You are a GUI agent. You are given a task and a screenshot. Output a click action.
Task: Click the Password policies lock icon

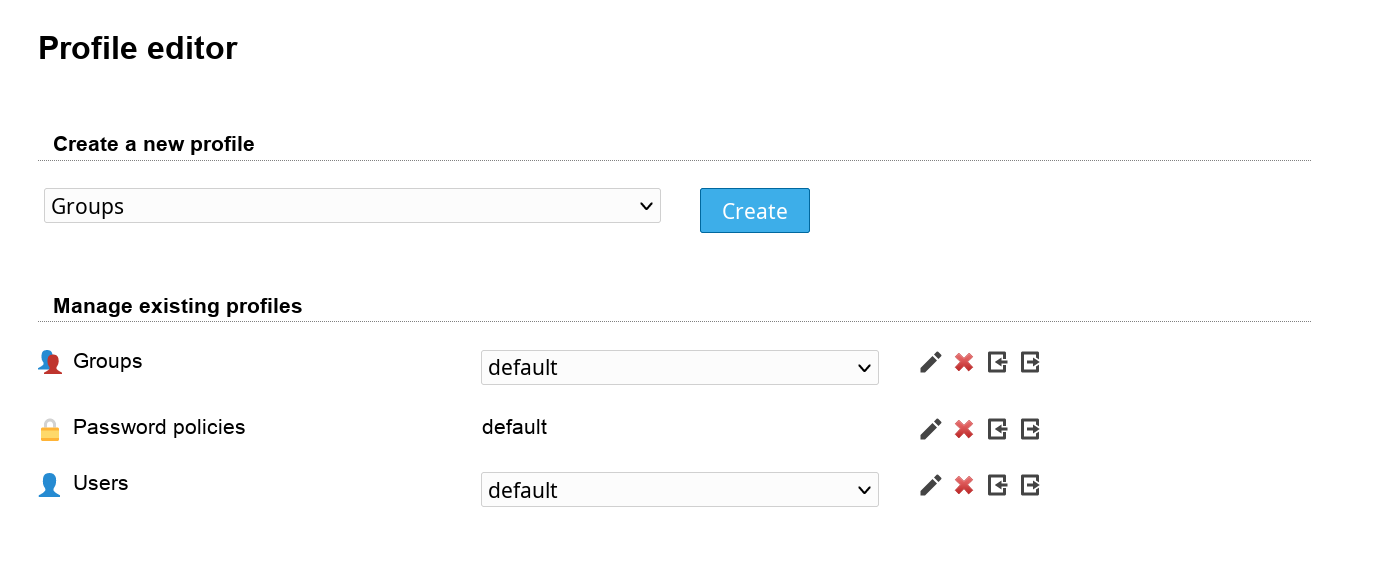click(x=50, y=430)
